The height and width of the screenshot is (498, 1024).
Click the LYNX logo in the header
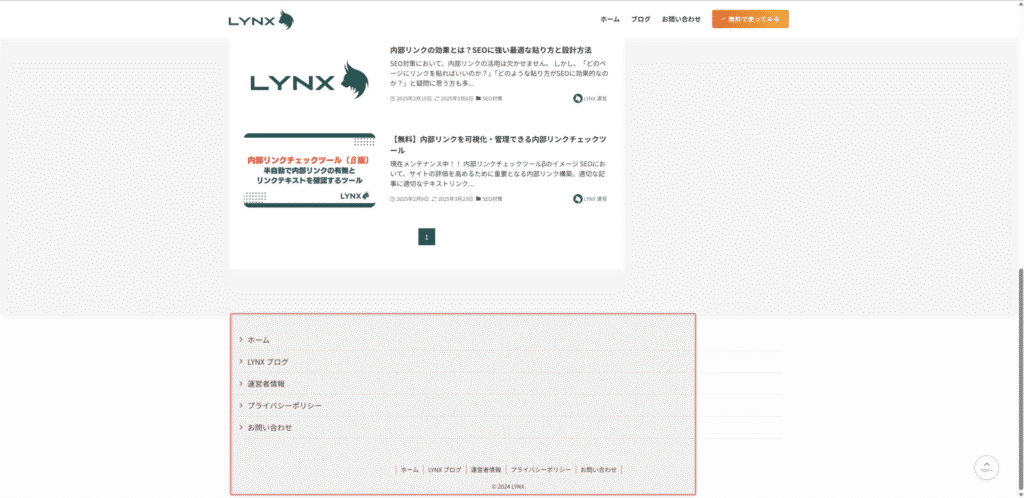click(x=260, y=19)
